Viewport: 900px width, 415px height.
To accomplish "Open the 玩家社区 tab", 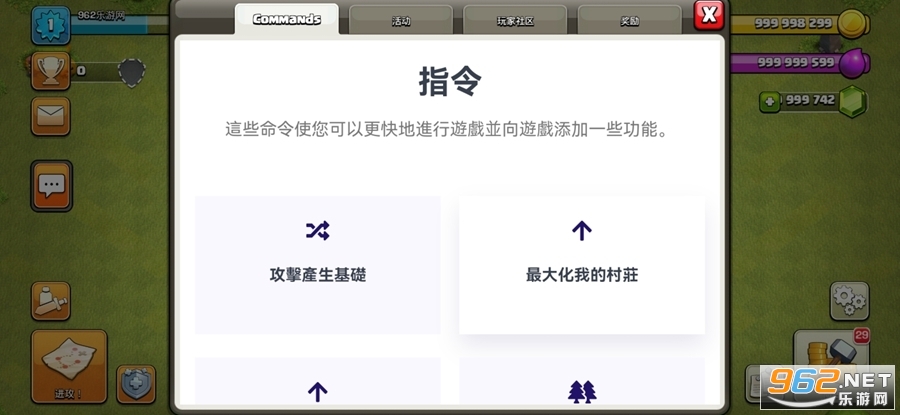I will (515, 21).
